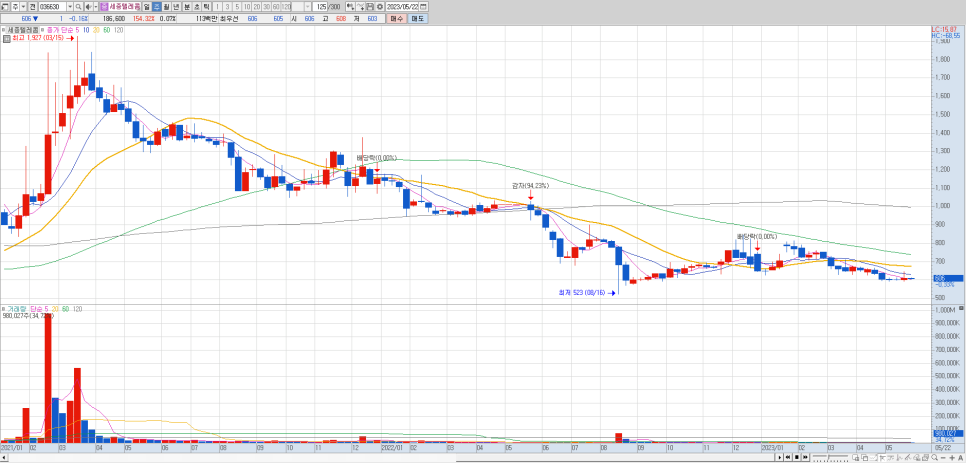This screenshot has height=463, width=966.
Task: Open the stock code 036630 dropdown arrow
Action: [70, 6]
